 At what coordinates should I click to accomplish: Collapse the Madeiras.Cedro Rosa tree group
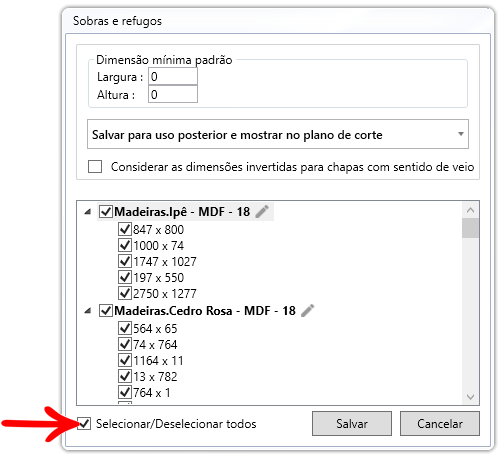coord(88,311)
